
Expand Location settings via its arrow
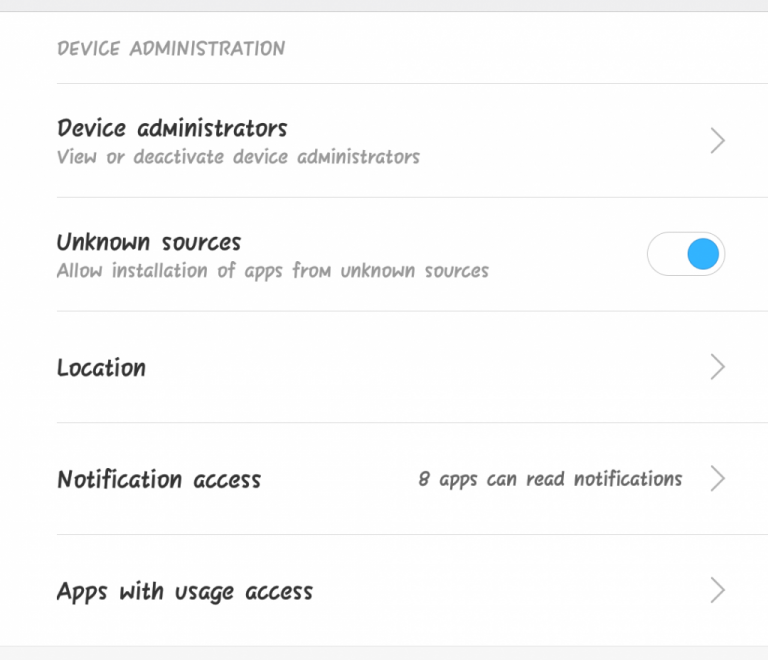click(717, 367)
